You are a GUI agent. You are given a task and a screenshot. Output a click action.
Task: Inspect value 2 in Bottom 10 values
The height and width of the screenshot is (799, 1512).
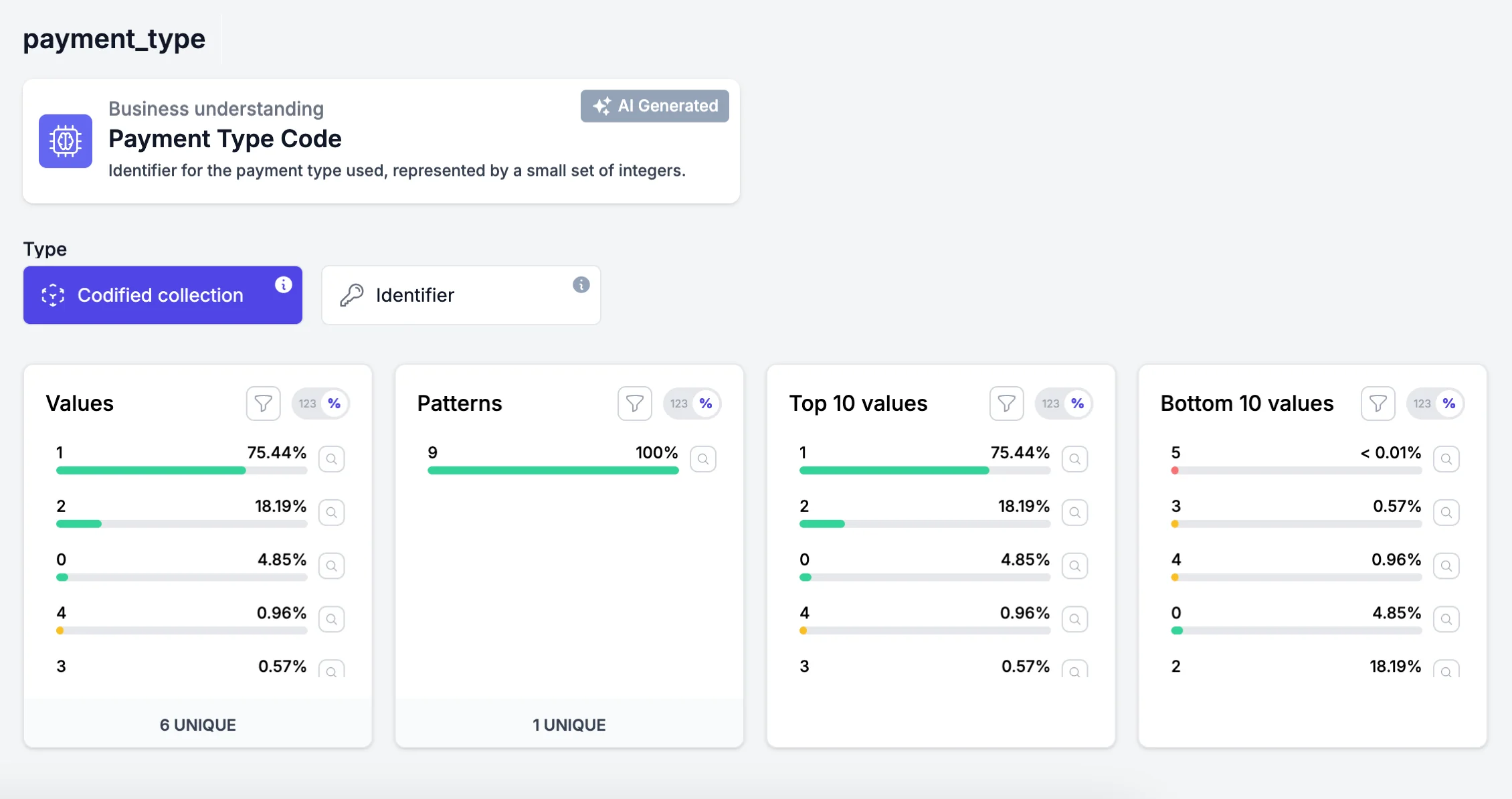click(1446, 671)
